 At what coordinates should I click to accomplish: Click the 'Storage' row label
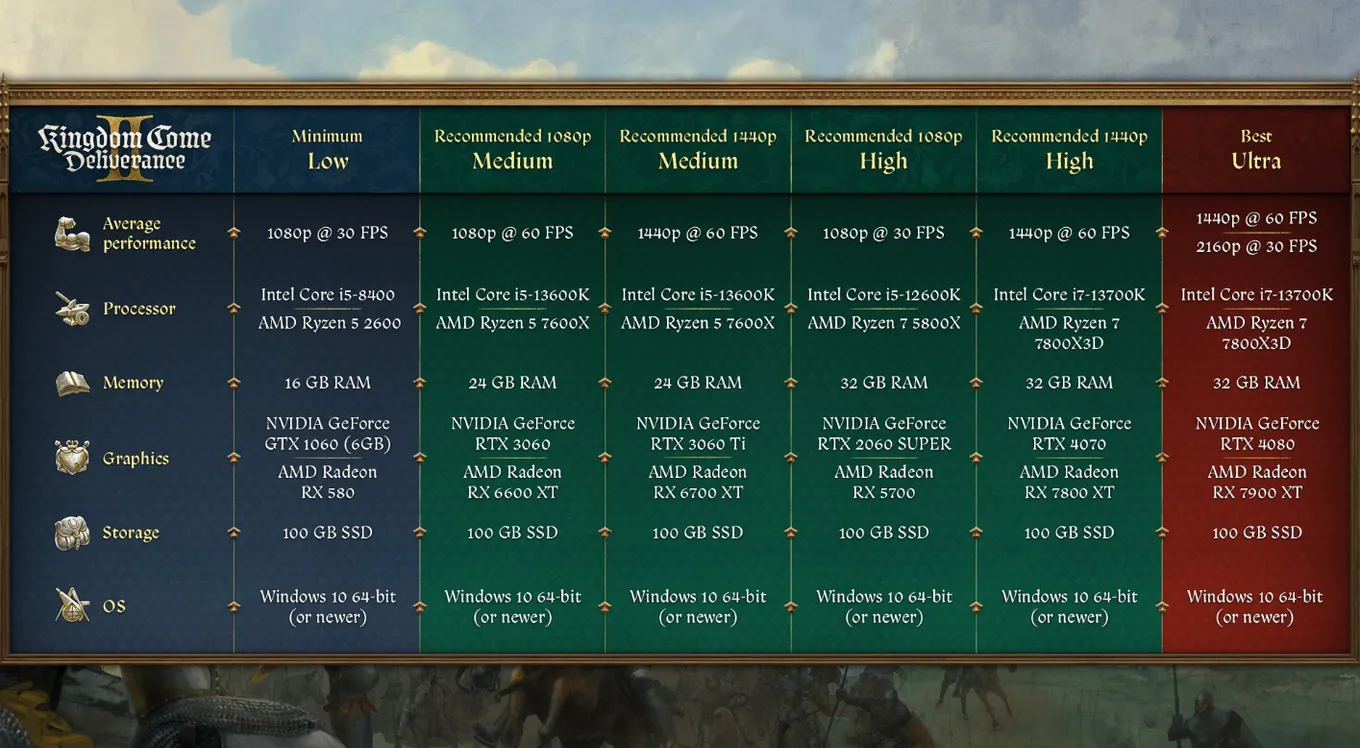[x=131, y=533]
